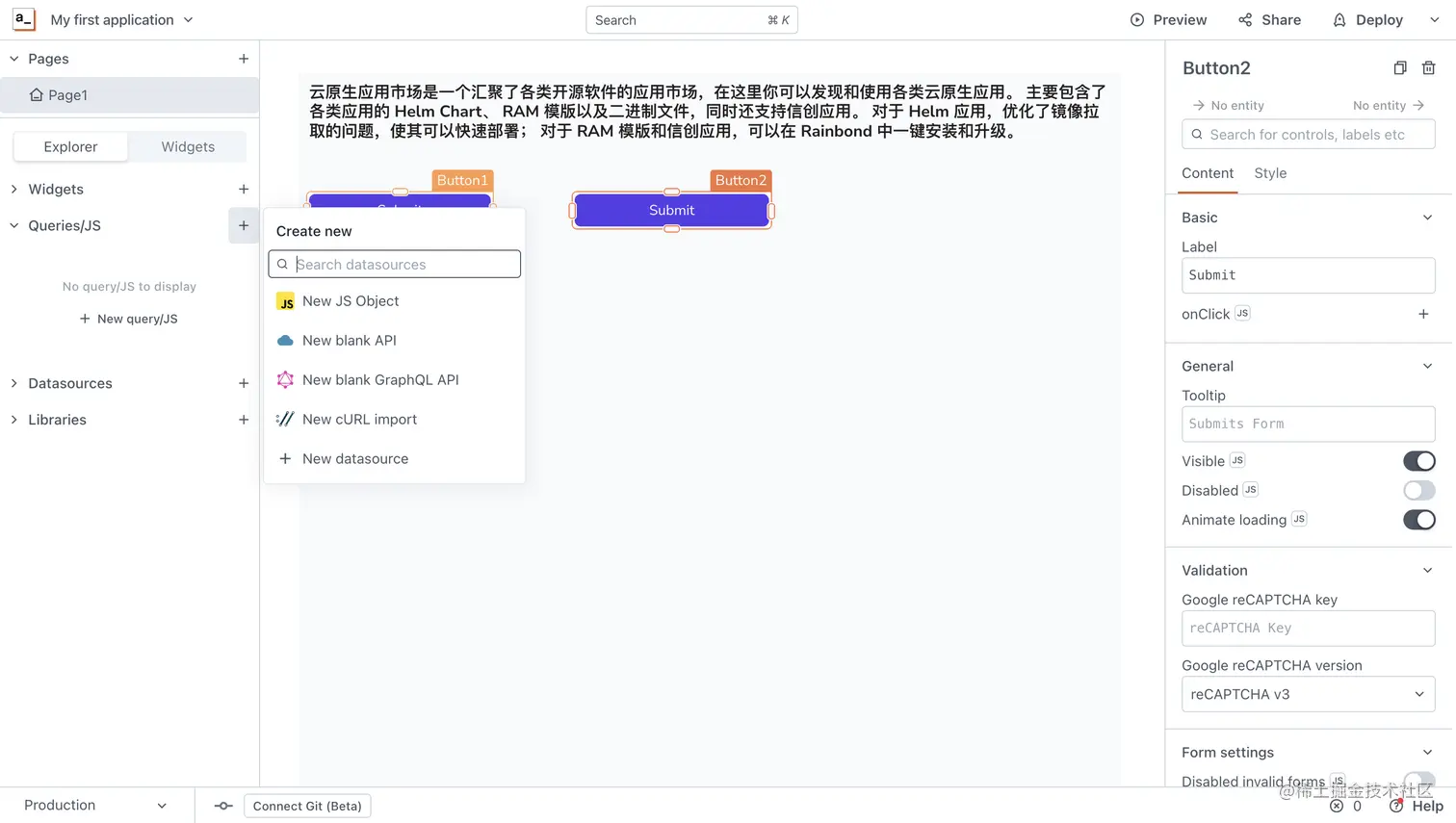Collapse the Queries/JS section
This screenshot has width=1456, height=823.
tap(14, 226)
